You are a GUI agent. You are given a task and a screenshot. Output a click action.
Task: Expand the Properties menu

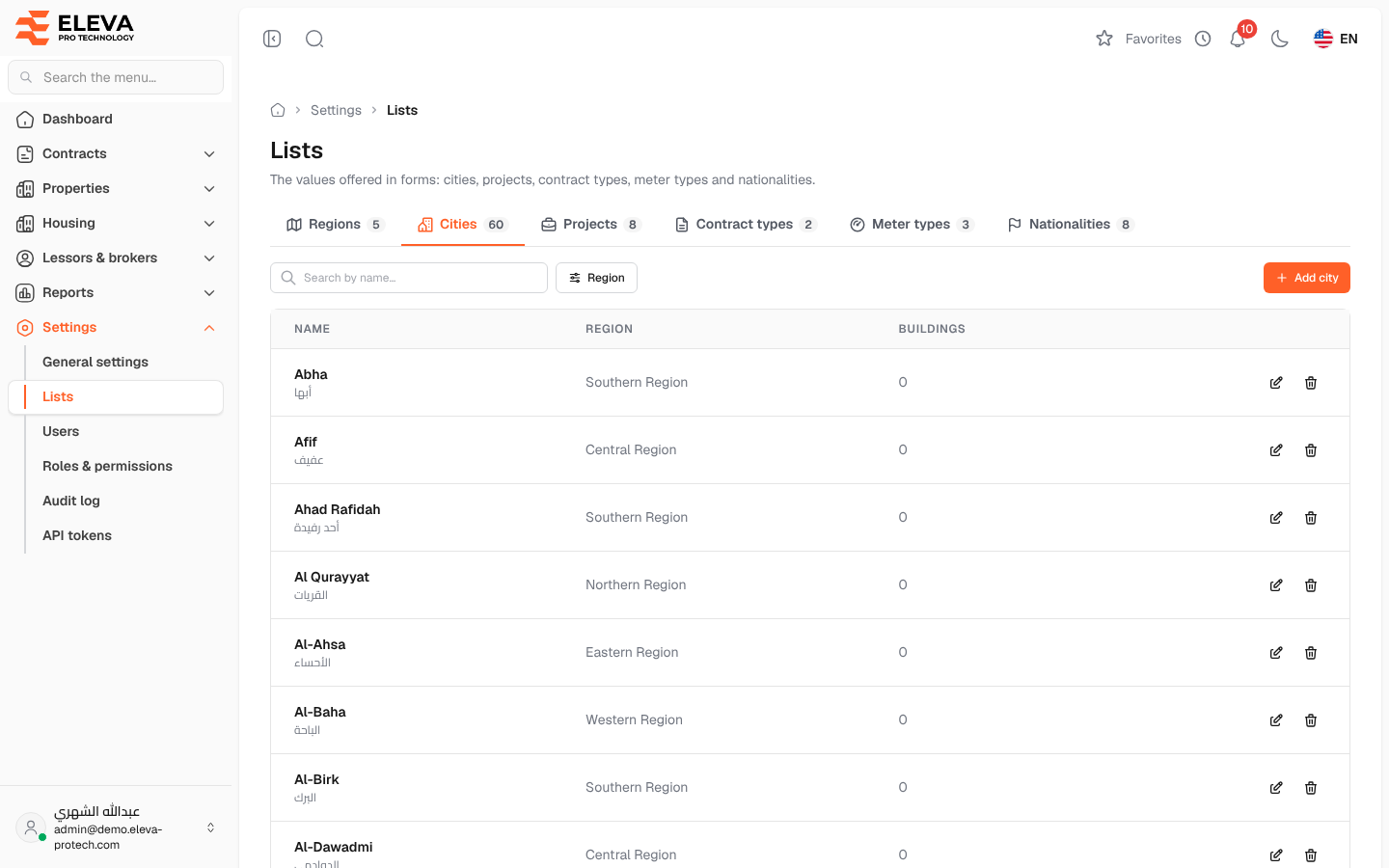click(116, 188)
